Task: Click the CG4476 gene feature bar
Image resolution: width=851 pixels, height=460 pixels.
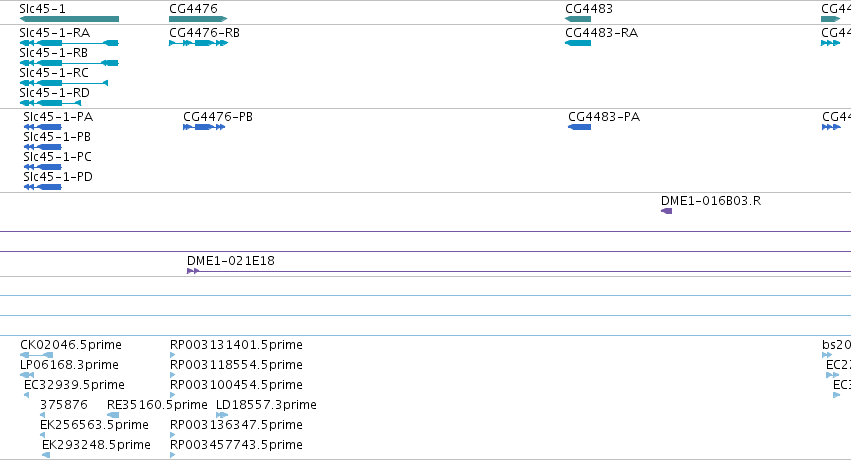Action: click(x=198, y=19)
